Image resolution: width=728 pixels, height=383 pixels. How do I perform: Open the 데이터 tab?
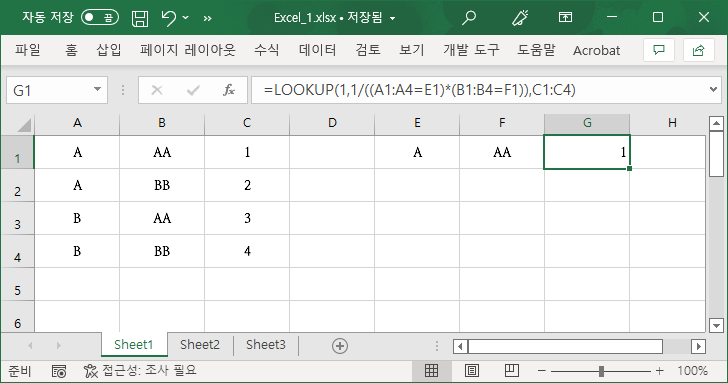coord(318,50)
